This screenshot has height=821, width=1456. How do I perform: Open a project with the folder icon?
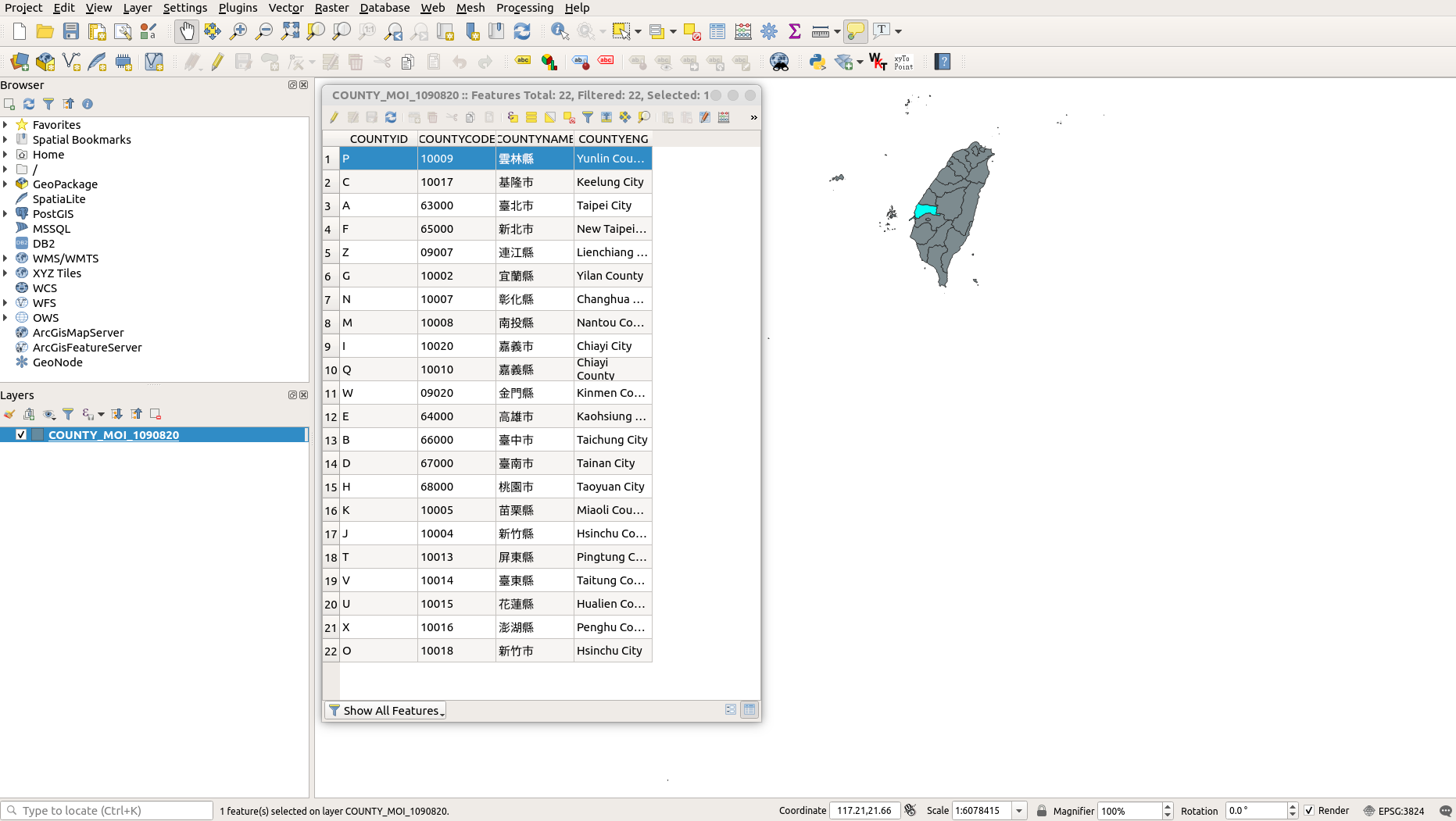[45, 31]
